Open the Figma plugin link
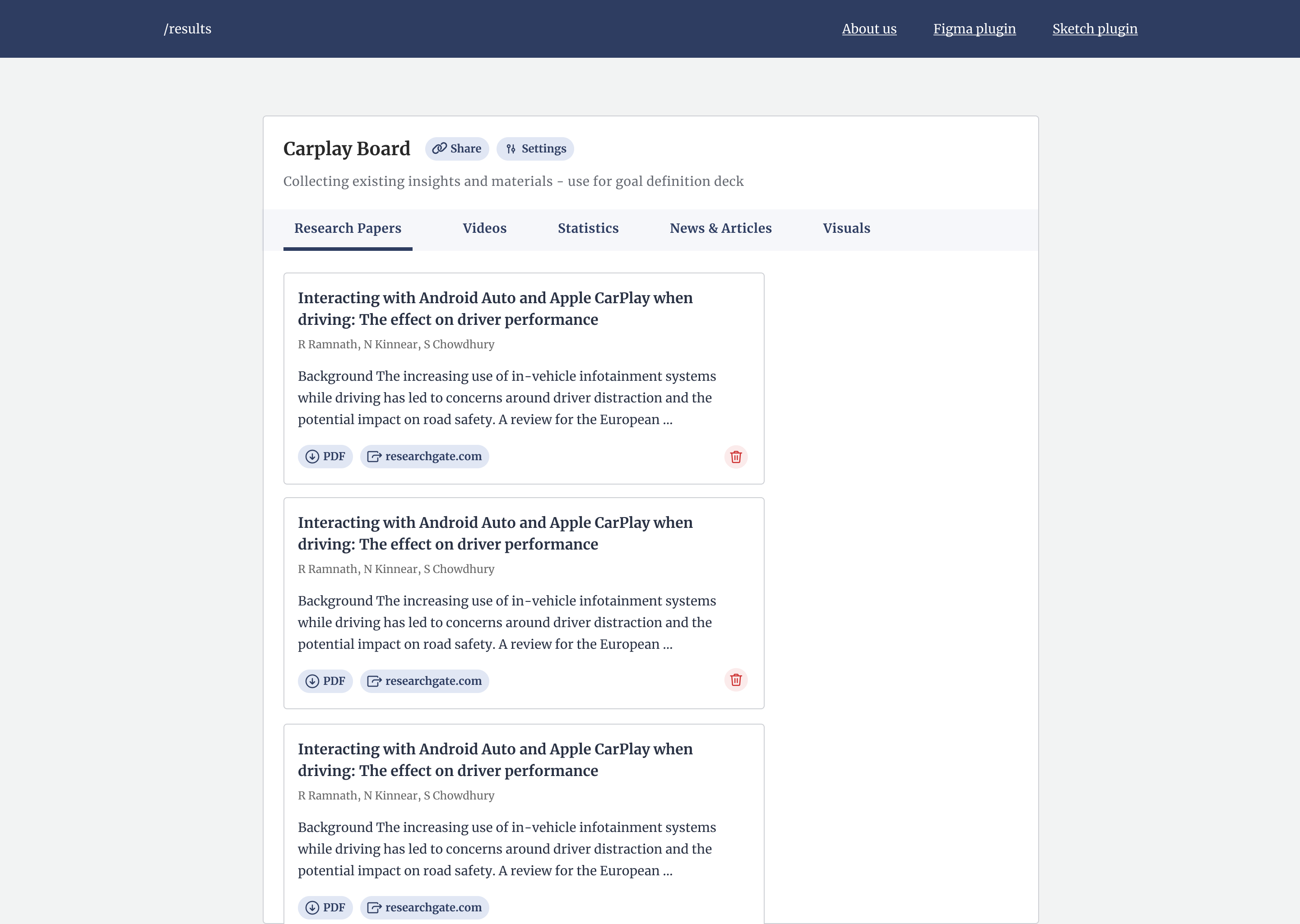The height and width of the screenshot is (924, 1300). 975,28
